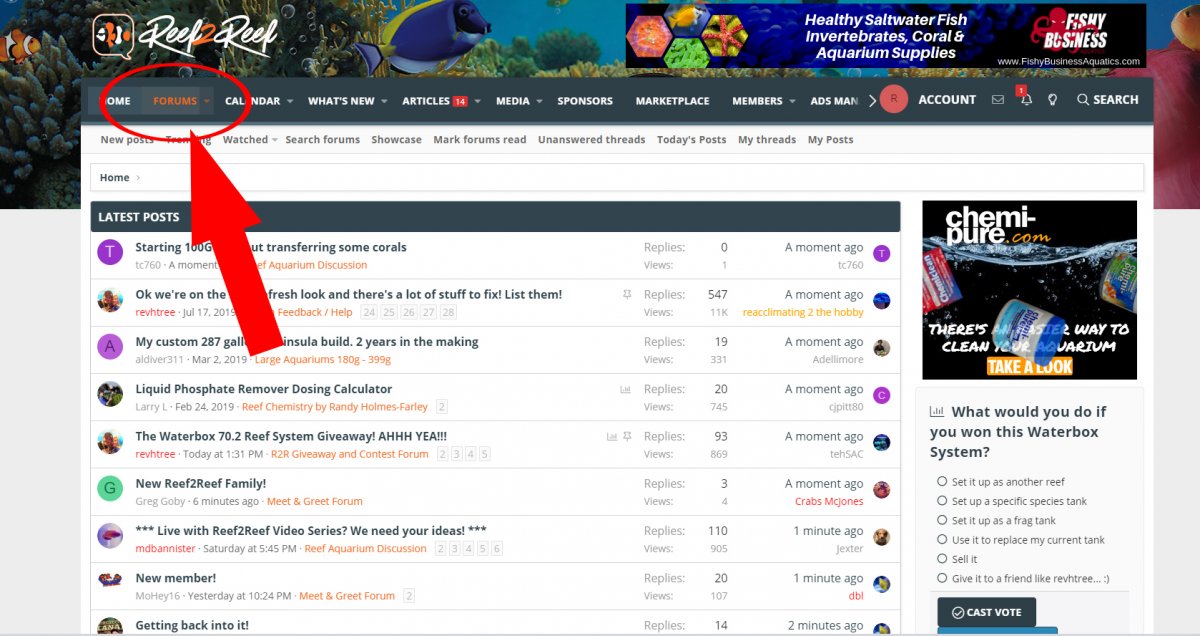Viewport: 1200px width, 636px height.
Task: Click the chemi-pure sidebar advertisement
Action: pos(1029,290)
